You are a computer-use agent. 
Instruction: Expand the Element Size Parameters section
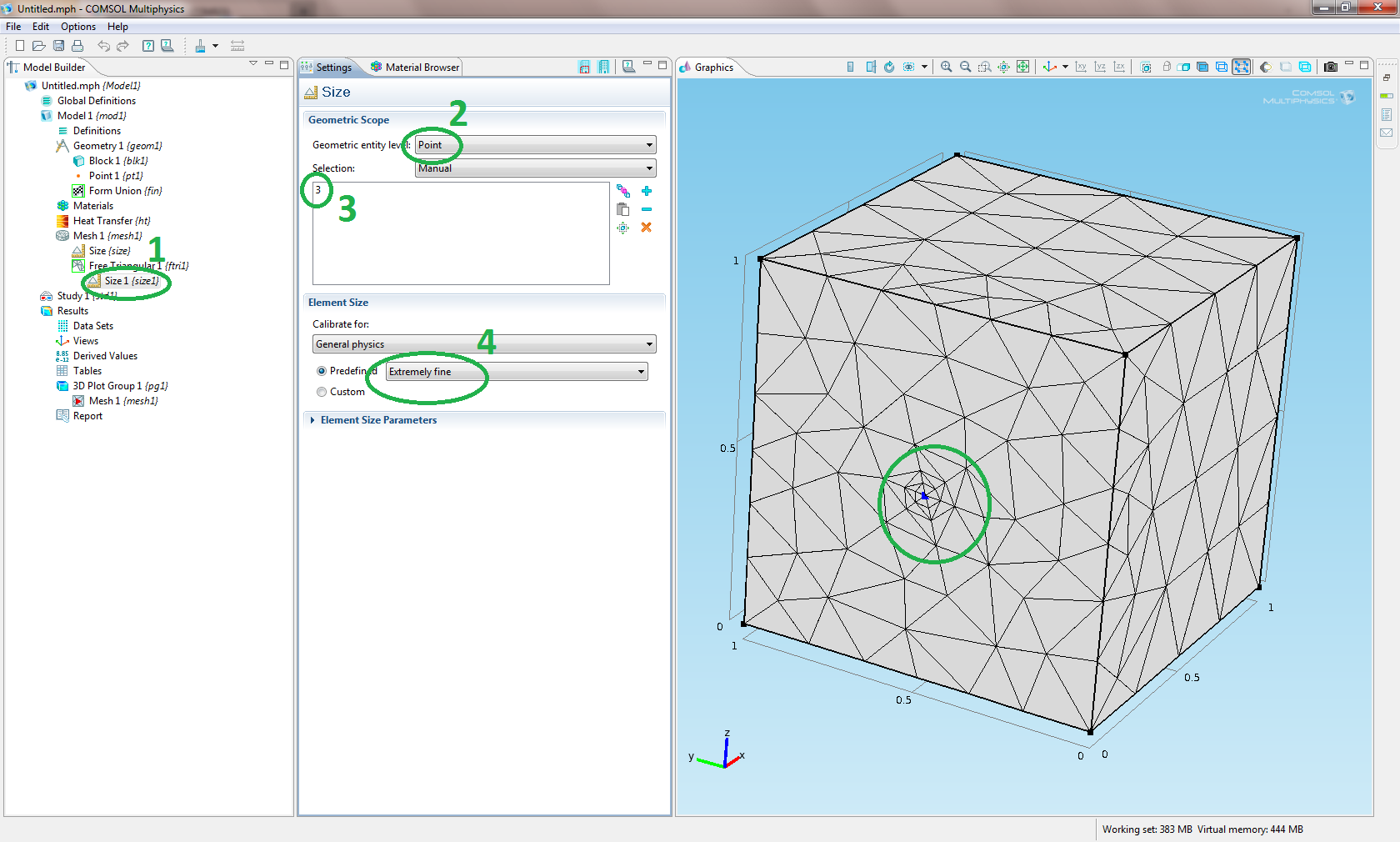tap(378, 420)
